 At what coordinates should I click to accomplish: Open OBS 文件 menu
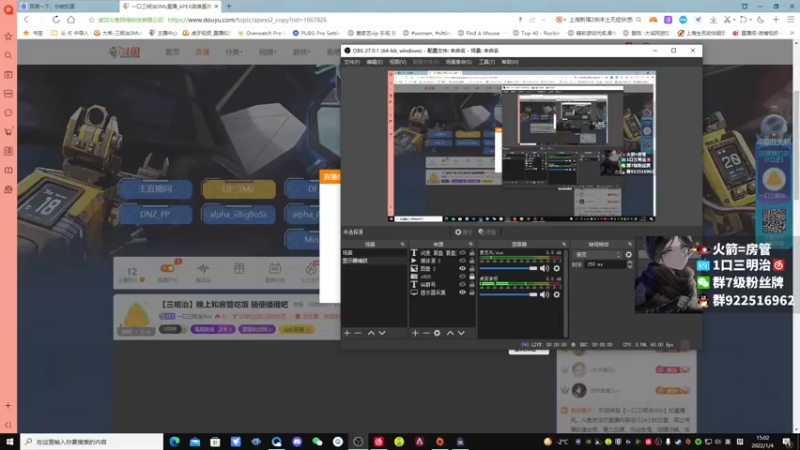[352, 62]
